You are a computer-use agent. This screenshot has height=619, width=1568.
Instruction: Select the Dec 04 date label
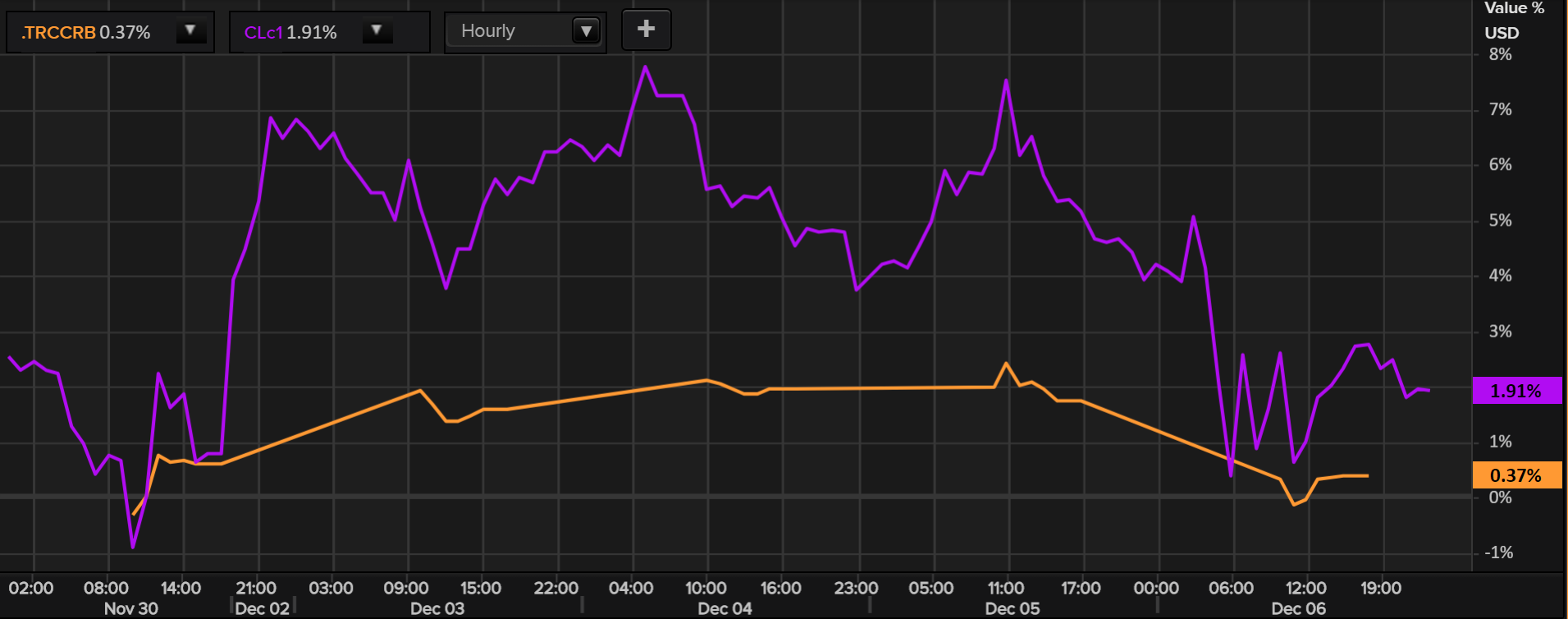(x=725, y=608)
